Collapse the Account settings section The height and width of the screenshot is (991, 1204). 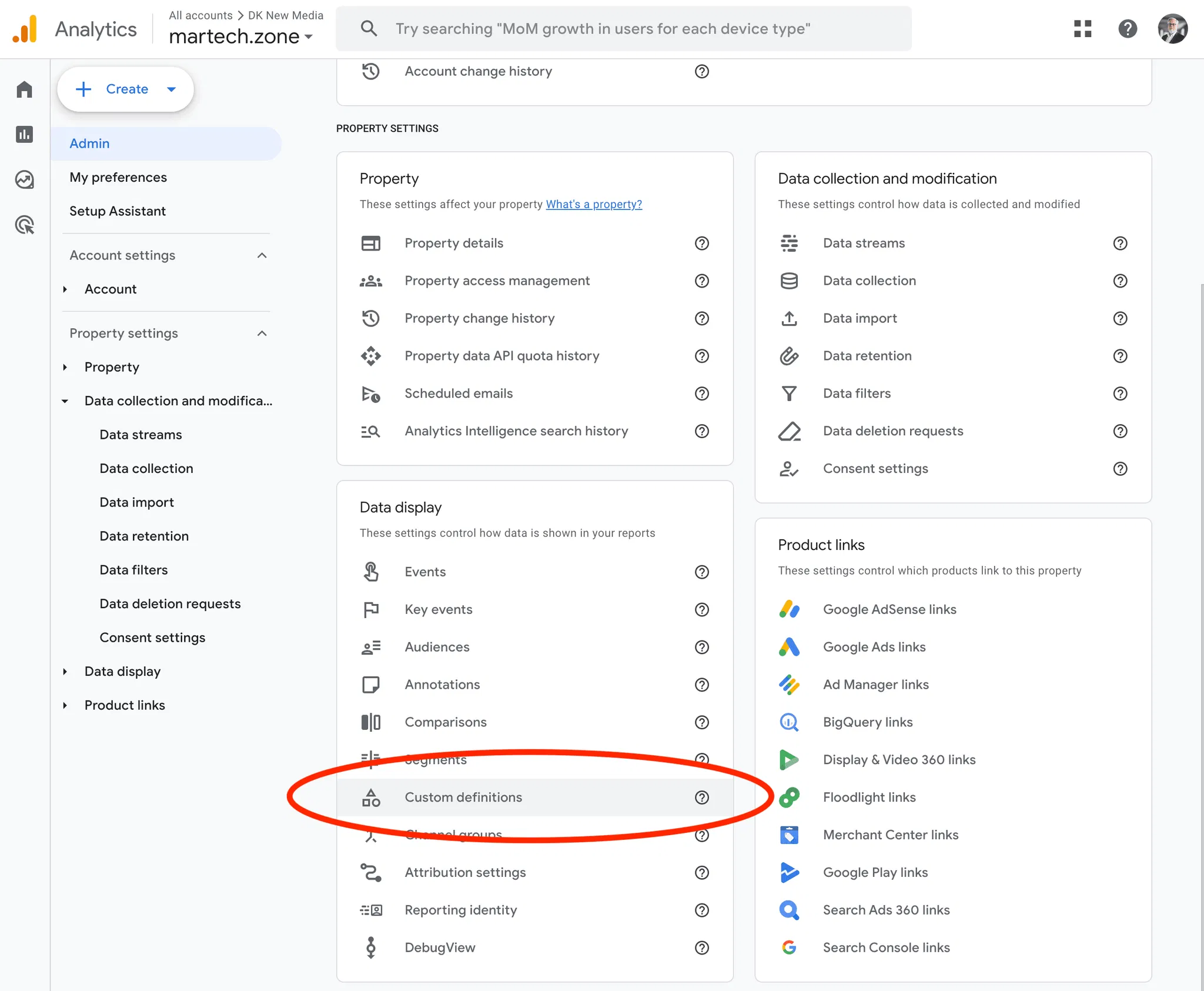262,255
